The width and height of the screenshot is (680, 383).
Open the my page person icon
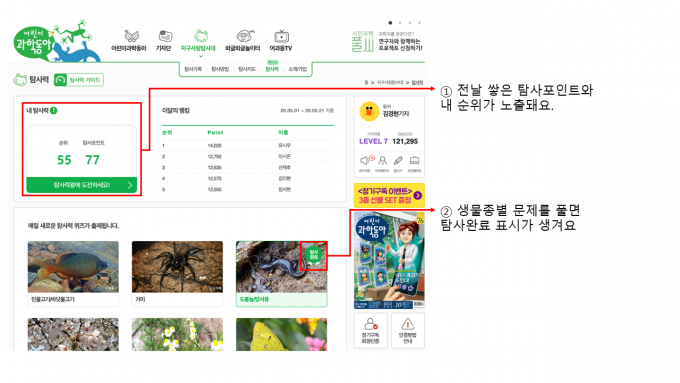pyautogui.click(x=382, y=161)
